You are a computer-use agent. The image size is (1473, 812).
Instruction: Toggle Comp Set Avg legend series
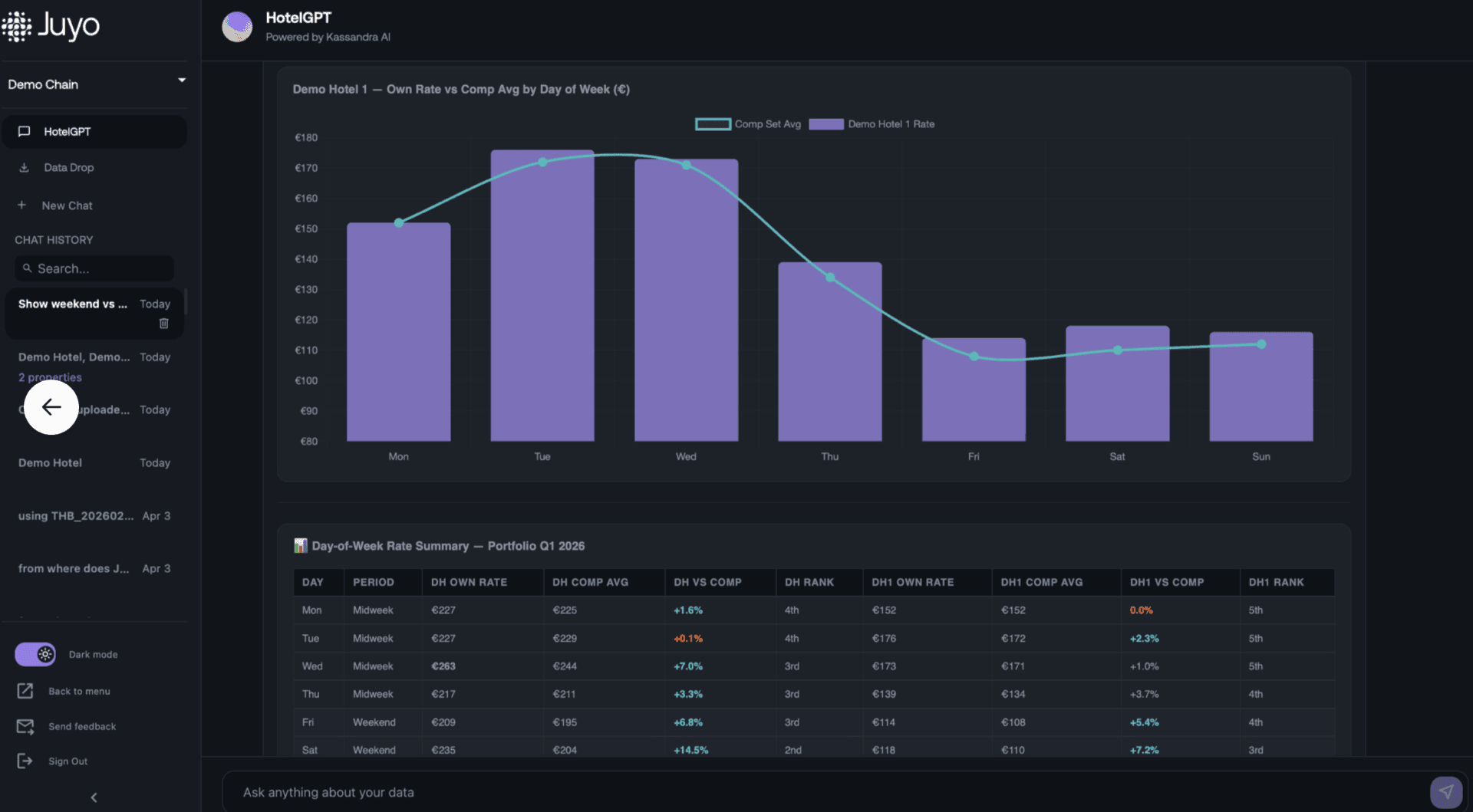[x=748, y=124]
